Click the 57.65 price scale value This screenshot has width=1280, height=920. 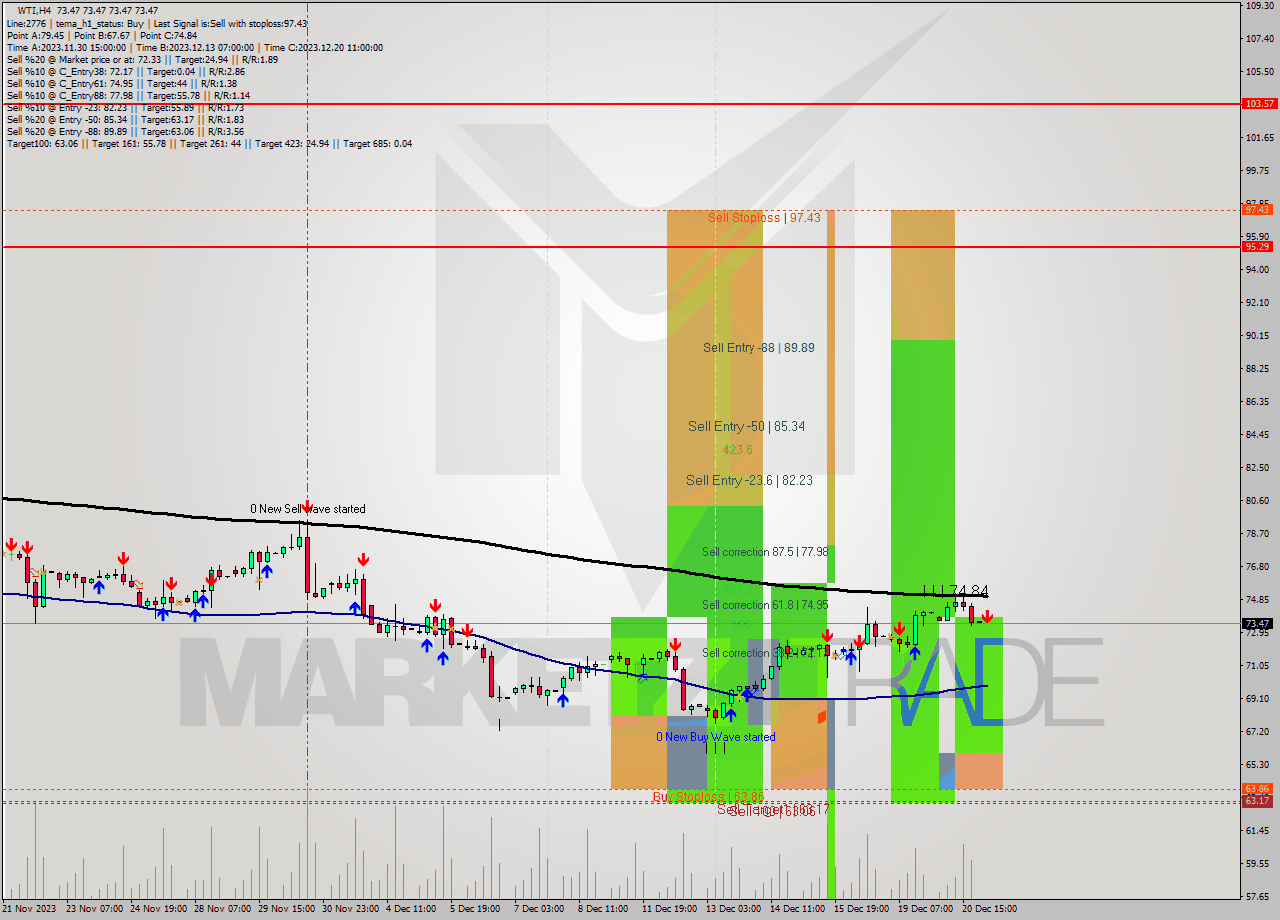coord(1256,896)
